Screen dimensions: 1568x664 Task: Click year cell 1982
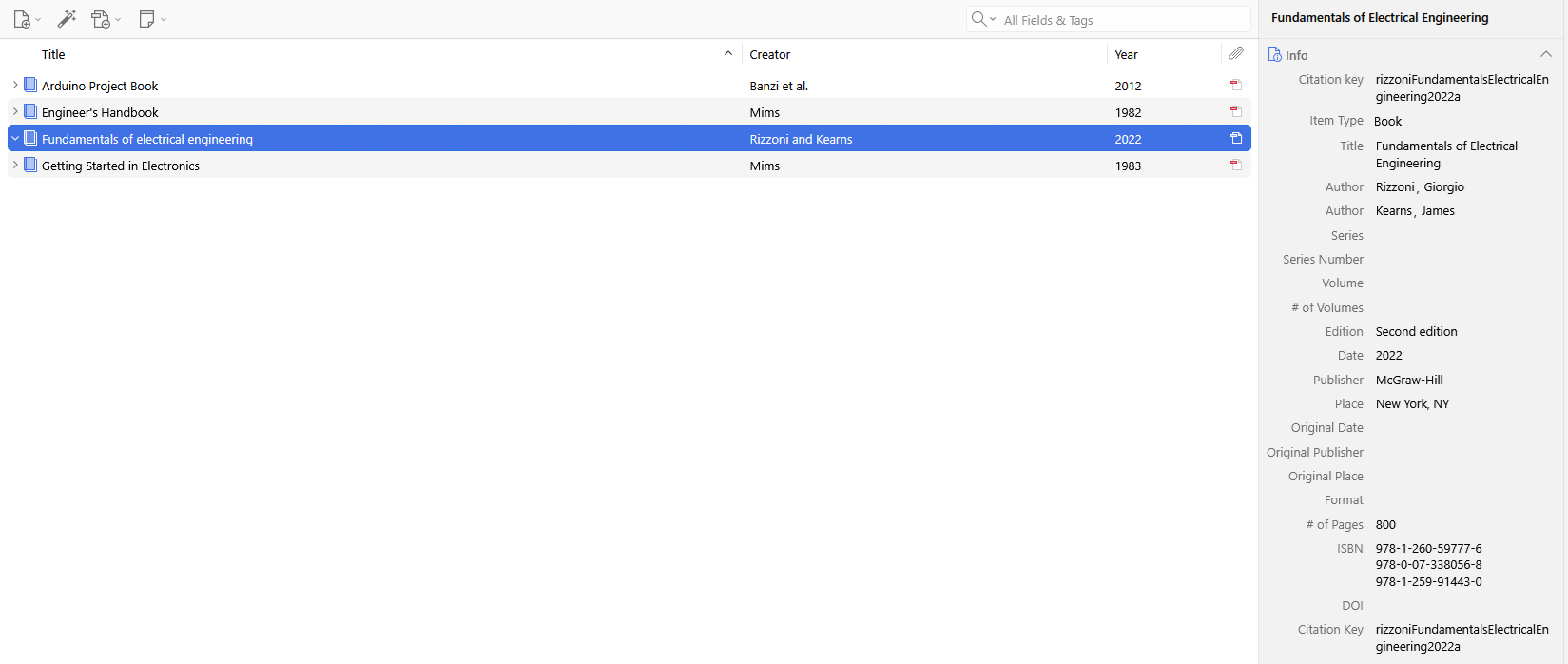[1128, 112]
